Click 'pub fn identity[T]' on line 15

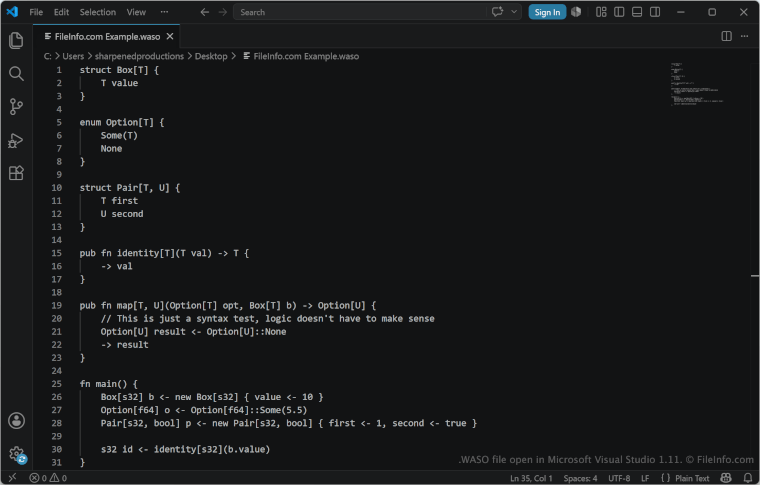[x=125, y=253]
